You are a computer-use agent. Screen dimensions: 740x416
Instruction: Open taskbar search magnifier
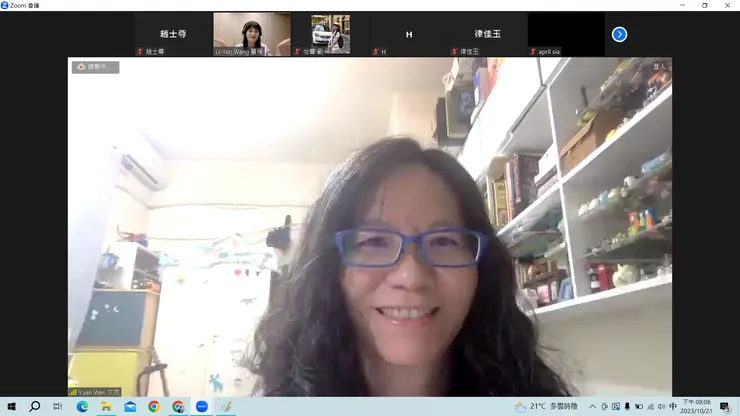[x=34, y=407]
